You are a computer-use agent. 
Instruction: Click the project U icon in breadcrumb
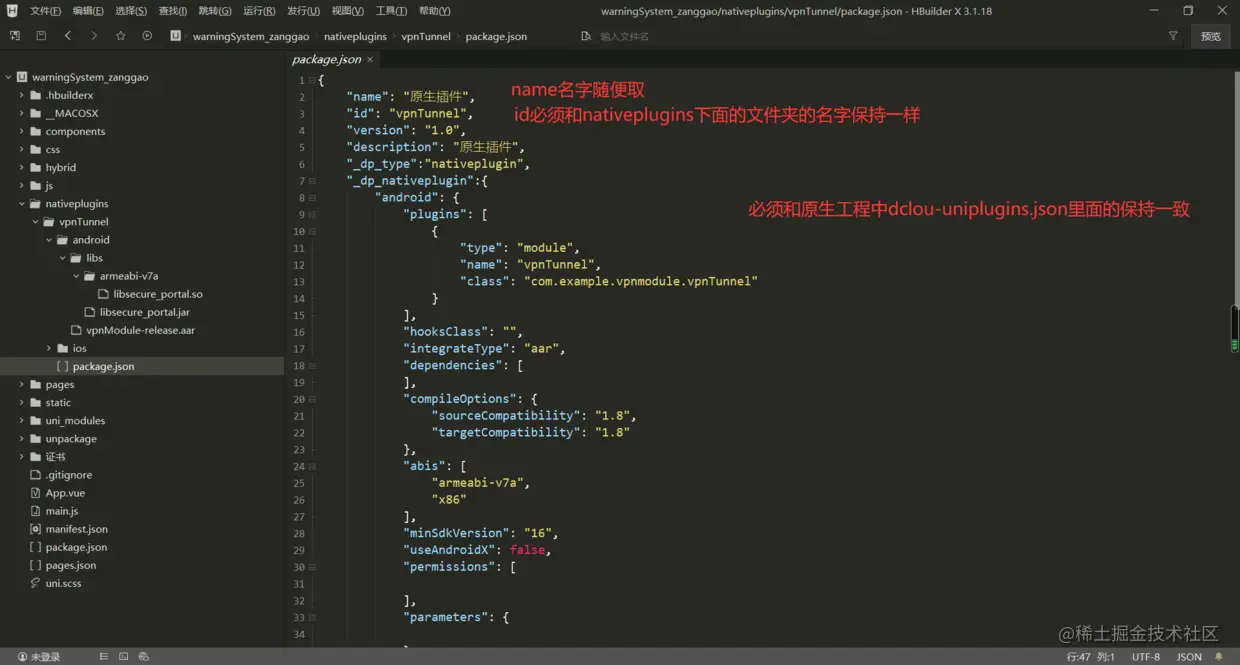point(175,36)
